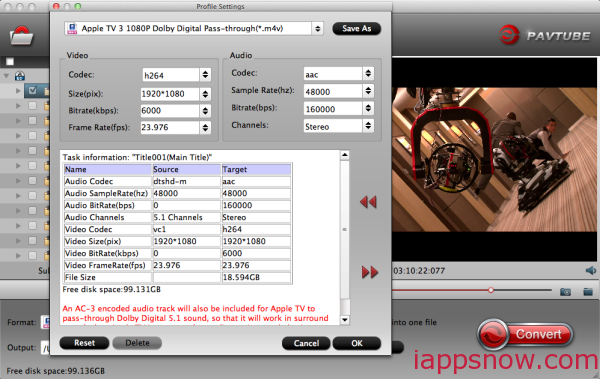Click the 5.1 Channels source cell
600x379 pixels.
pyautogui.click(x=186, y=217)
